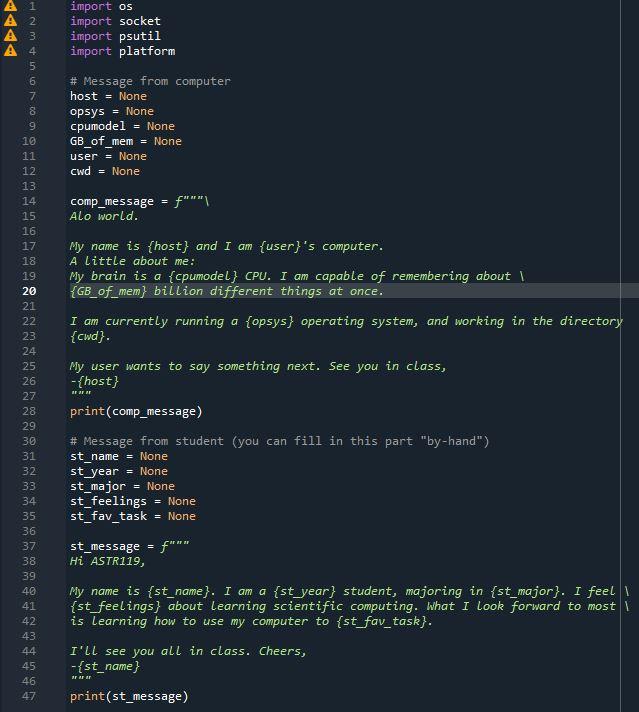This screenshot has width=639, height=712.
Task: Click the warning icon beside line 3
Action: pyautogui.click(x=10, y=36)
